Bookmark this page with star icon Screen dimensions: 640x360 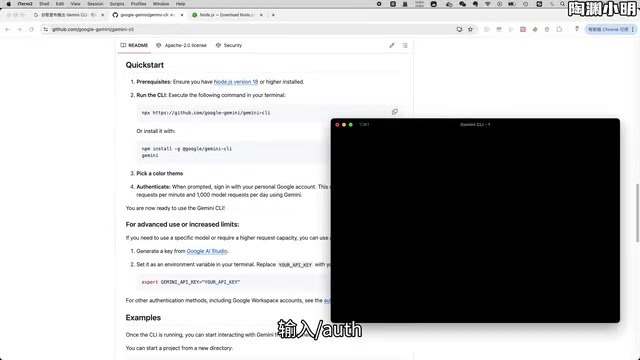[x=470, y=29]
